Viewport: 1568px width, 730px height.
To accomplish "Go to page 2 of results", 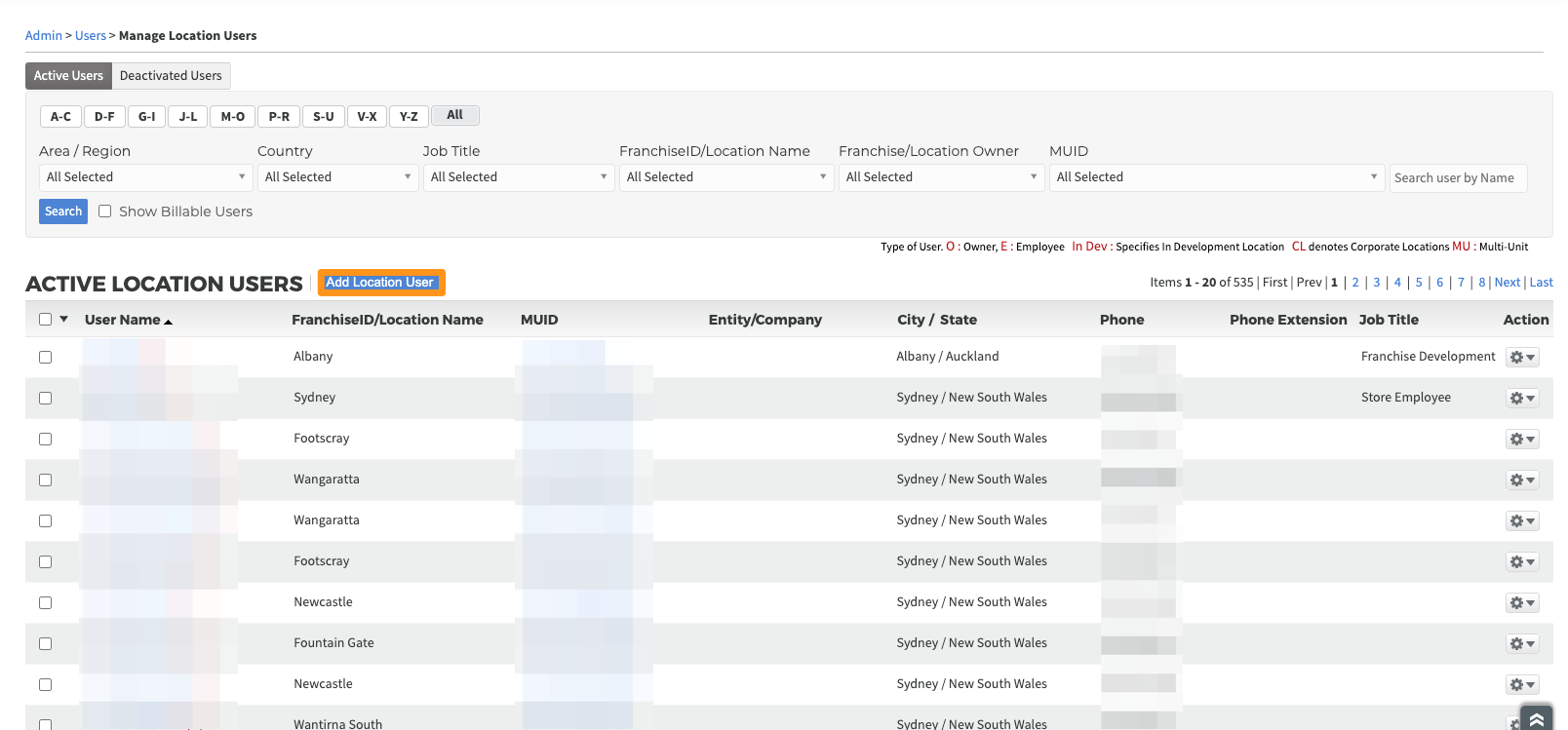I will point(1355,283).
